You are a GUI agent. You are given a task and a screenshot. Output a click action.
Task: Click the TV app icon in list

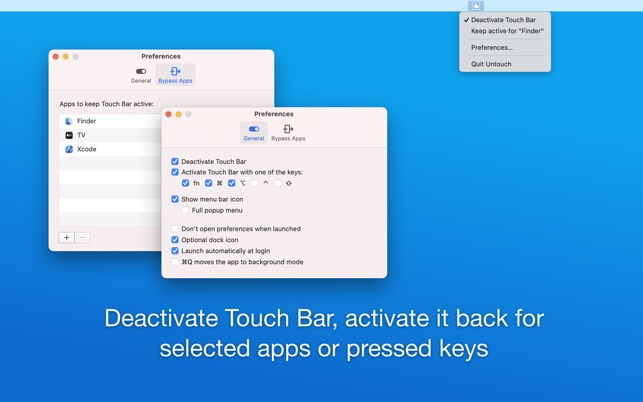point(69,135)
